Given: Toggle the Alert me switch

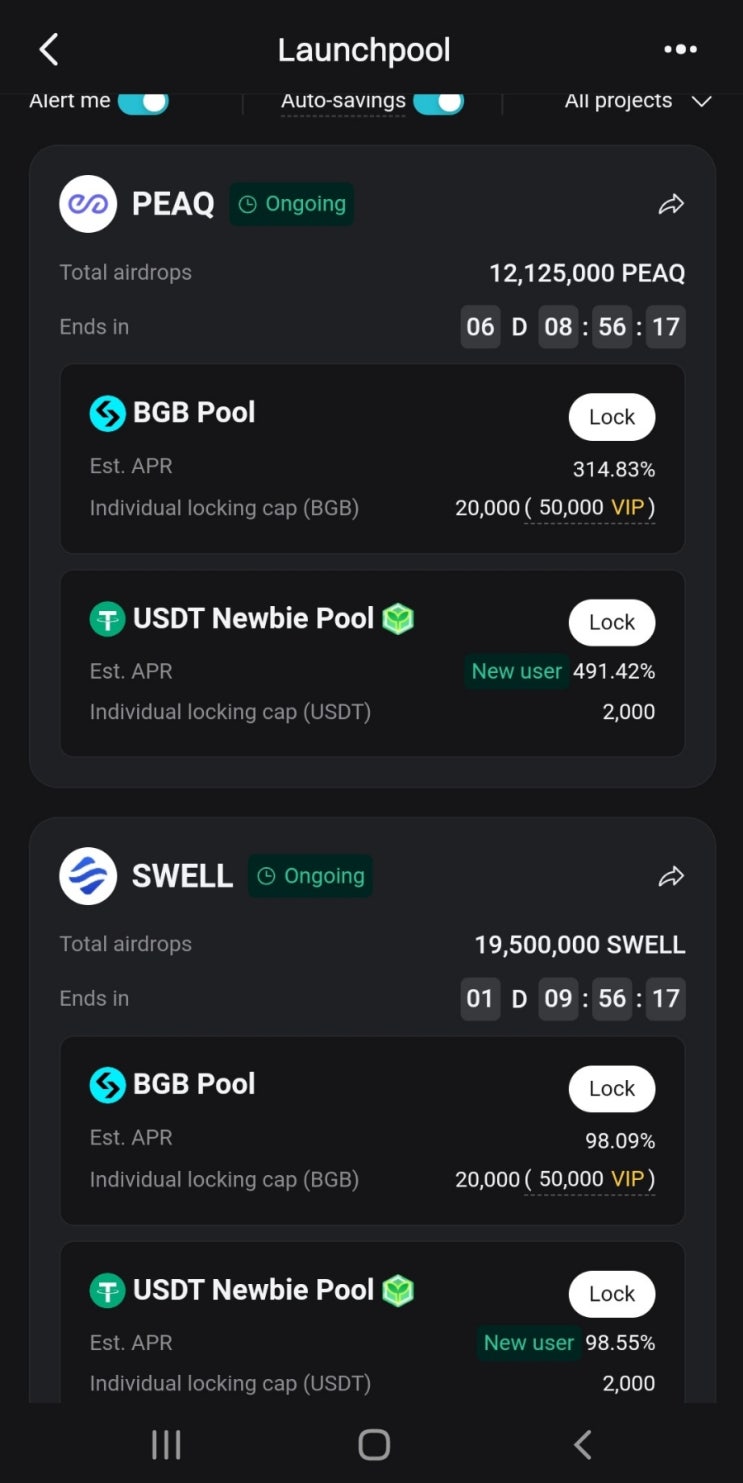Looking at the screenshot, I should pyautogui.click(x=143, y=101).
